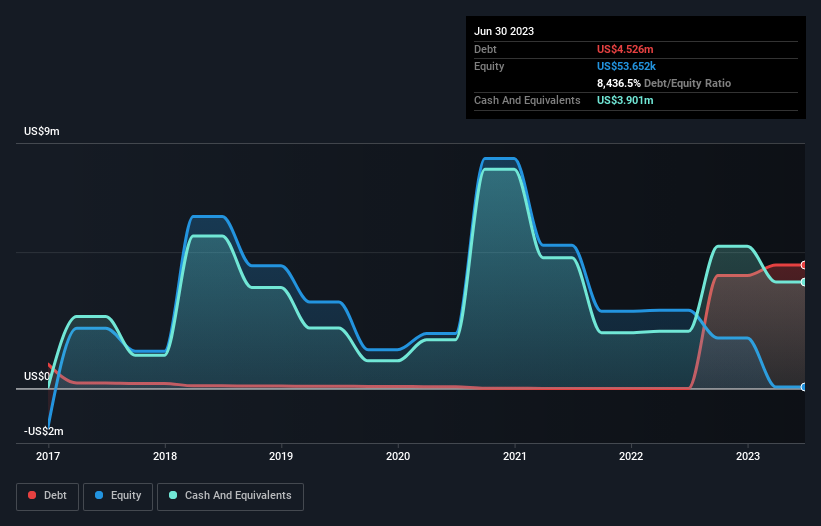Select the 2017 x-axis label
This screenshot has width=821, height=526.
click(48, 456)
